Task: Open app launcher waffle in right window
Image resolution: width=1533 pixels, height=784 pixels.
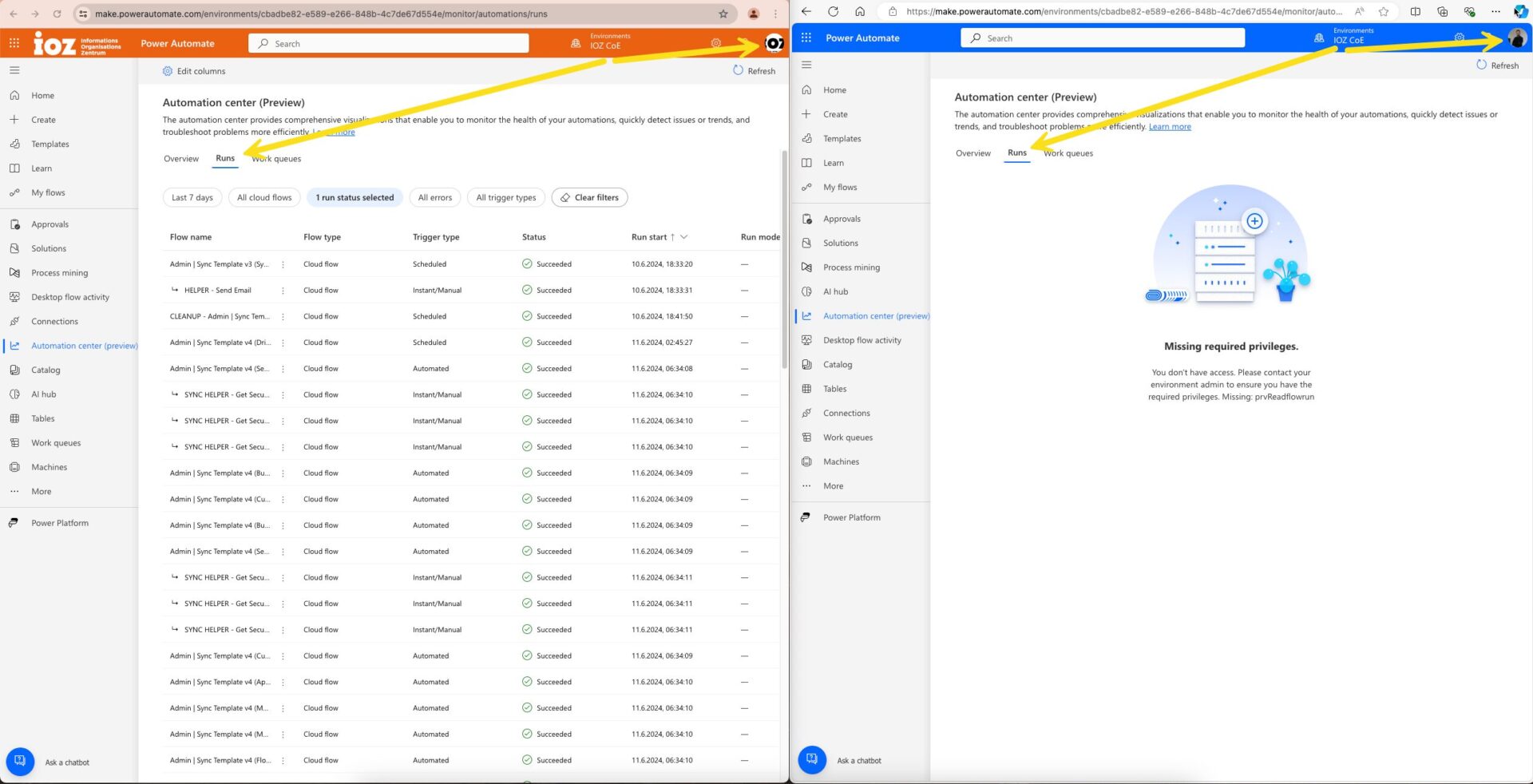Action: pyautogui.click(x=806, y=38)
